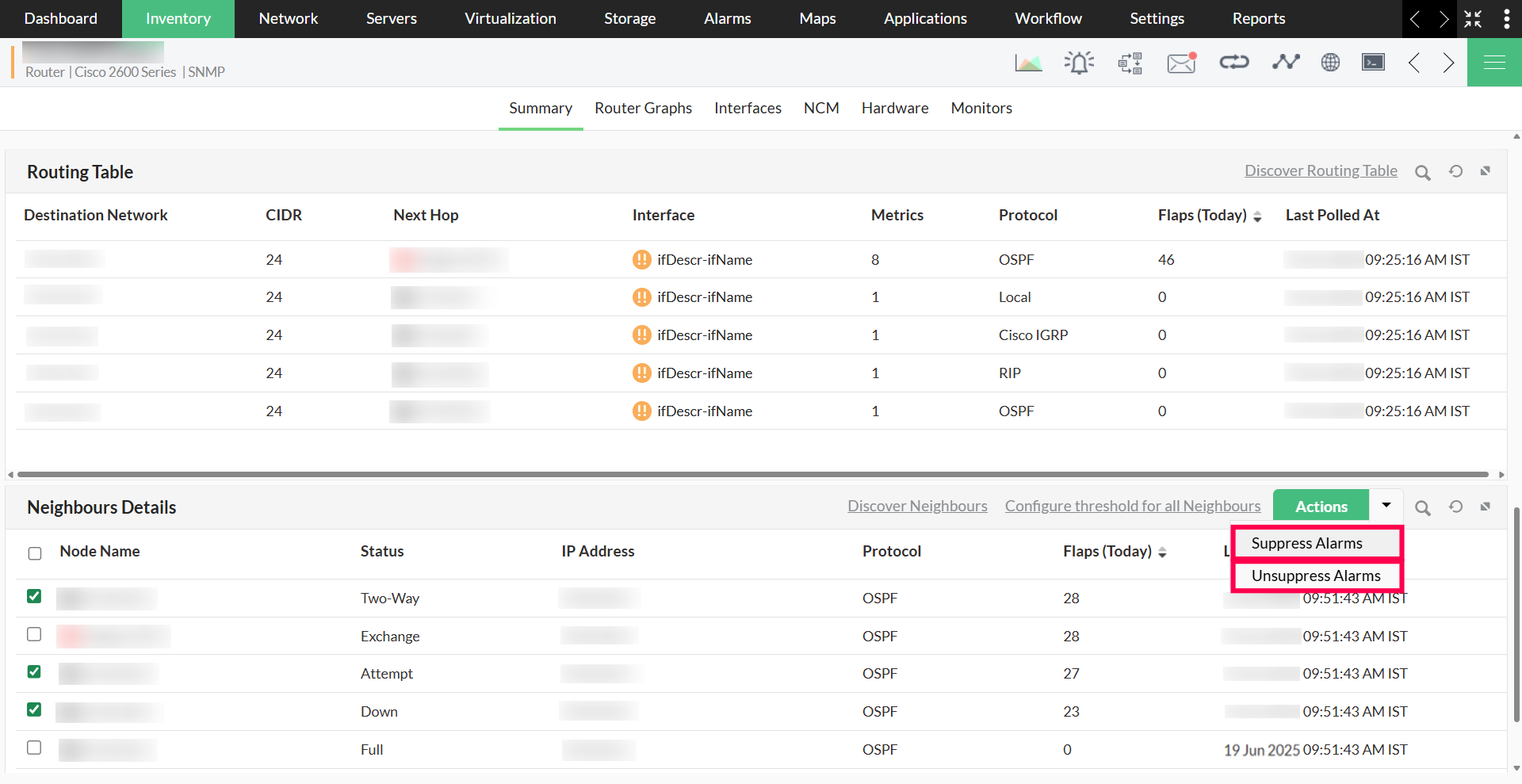The image size is (1522, 784).
Task: Click the Destination Network column header
Action: click(x=96, y=215)
